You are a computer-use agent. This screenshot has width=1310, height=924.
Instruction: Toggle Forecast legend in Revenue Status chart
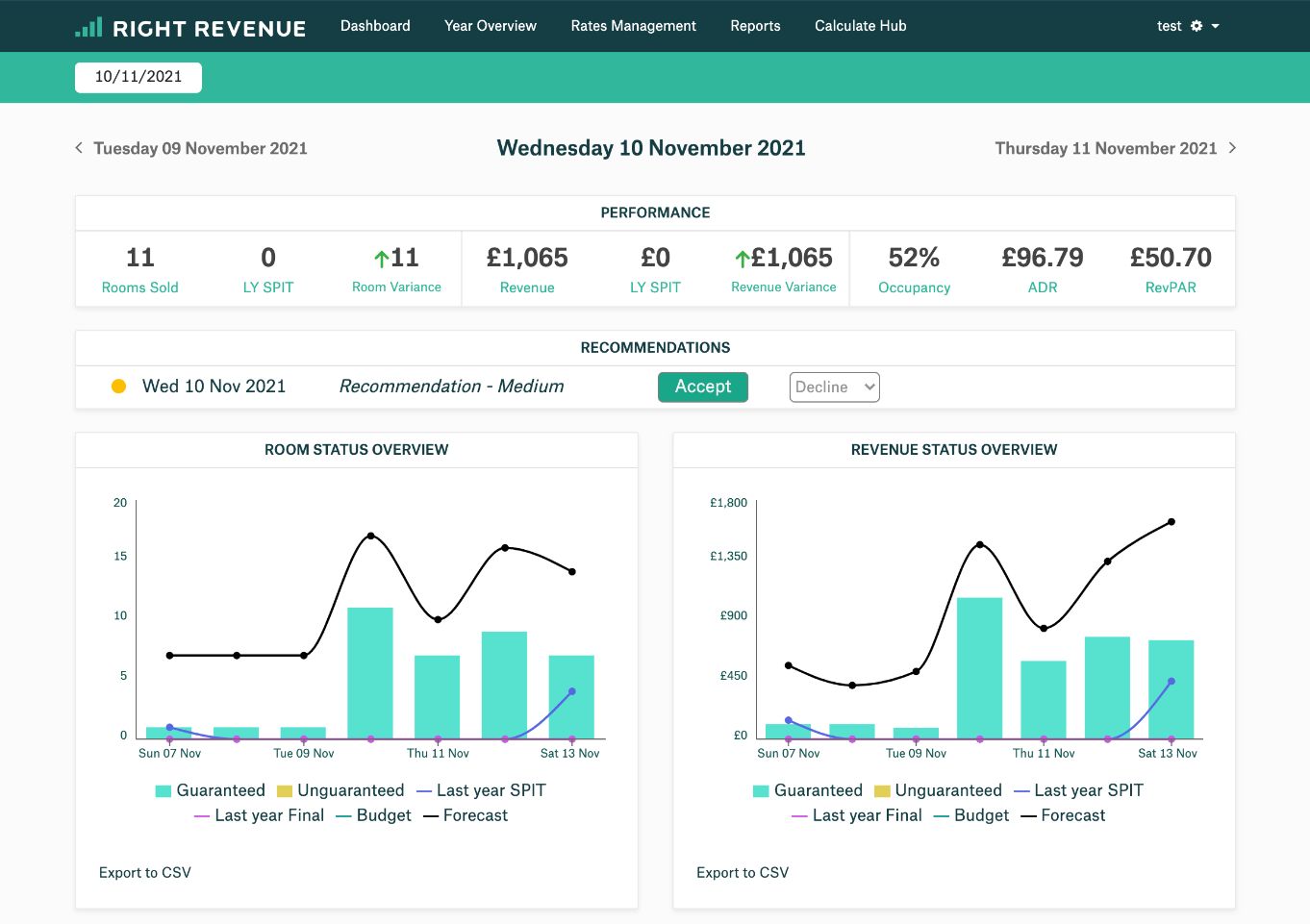pyautogui.click(x=1063, y=815)
